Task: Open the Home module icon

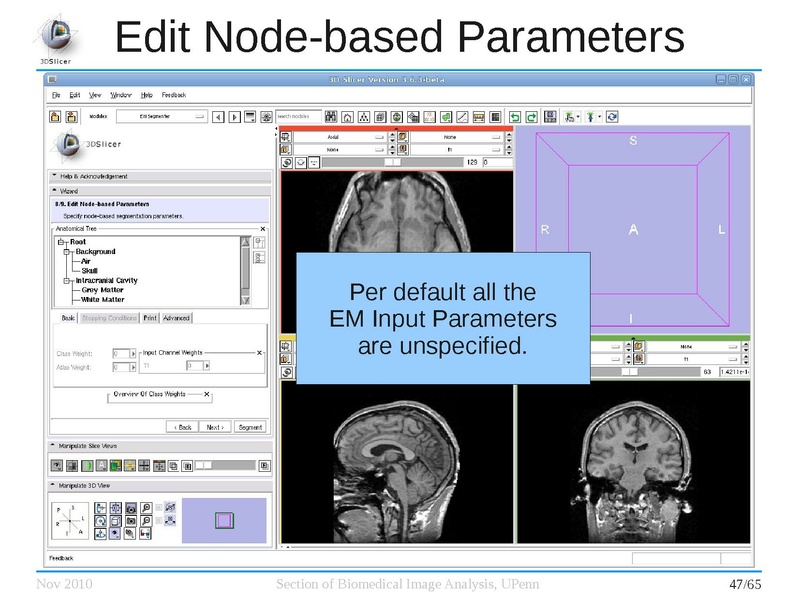Action: click(347, 115)
